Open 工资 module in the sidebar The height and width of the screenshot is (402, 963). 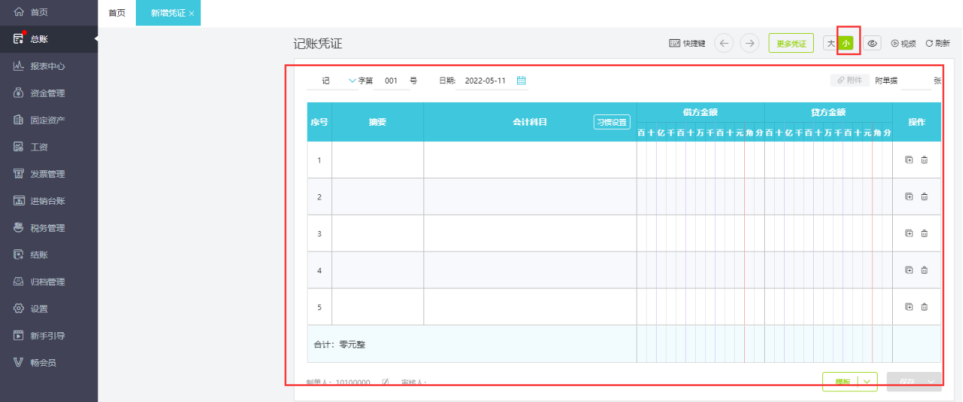click(39, 147)
